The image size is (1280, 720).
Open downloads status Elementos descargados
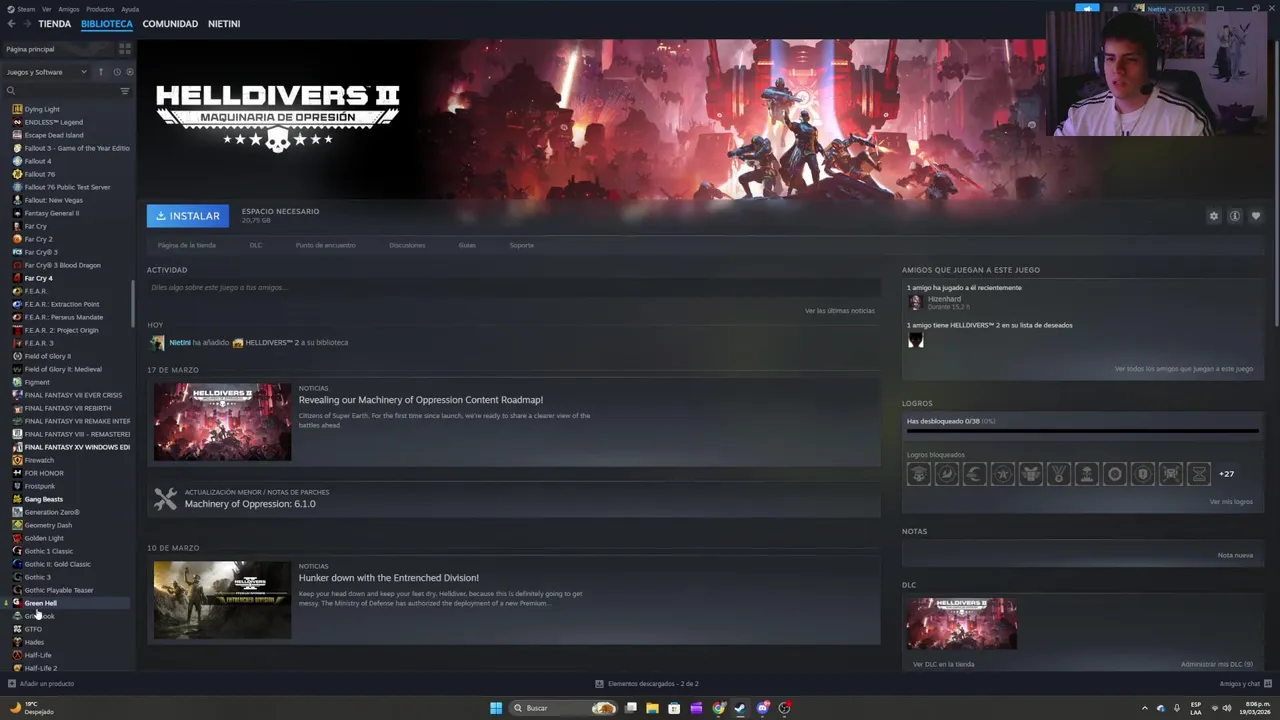pyautogui.click(x=647, y=684)
